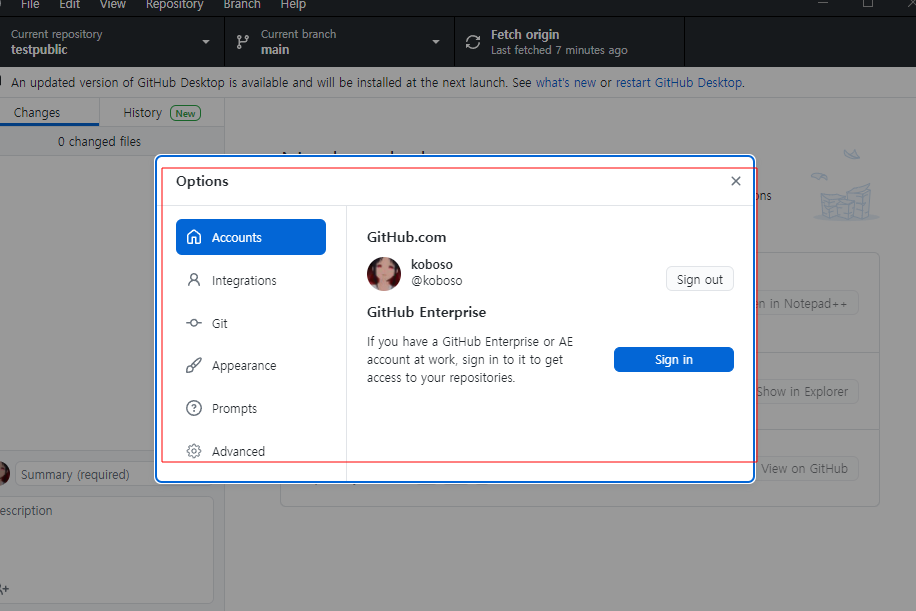Screen dimensions: 916x611
Task: Open the Edit menu
Action: pyautogui.click(x=69, y=5)
